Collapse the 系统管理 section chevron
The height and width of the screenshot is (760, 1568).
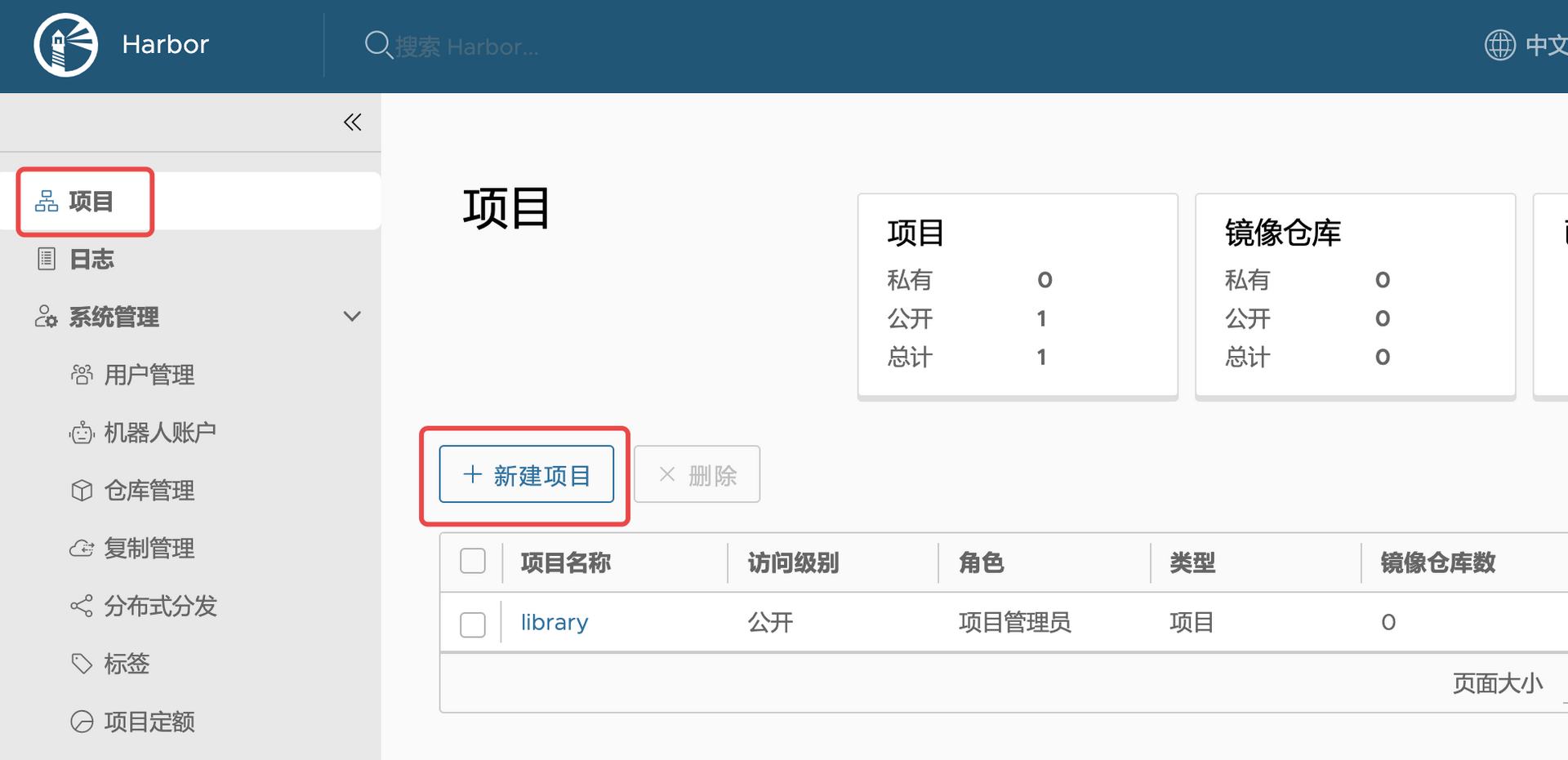tap(352, 317)
